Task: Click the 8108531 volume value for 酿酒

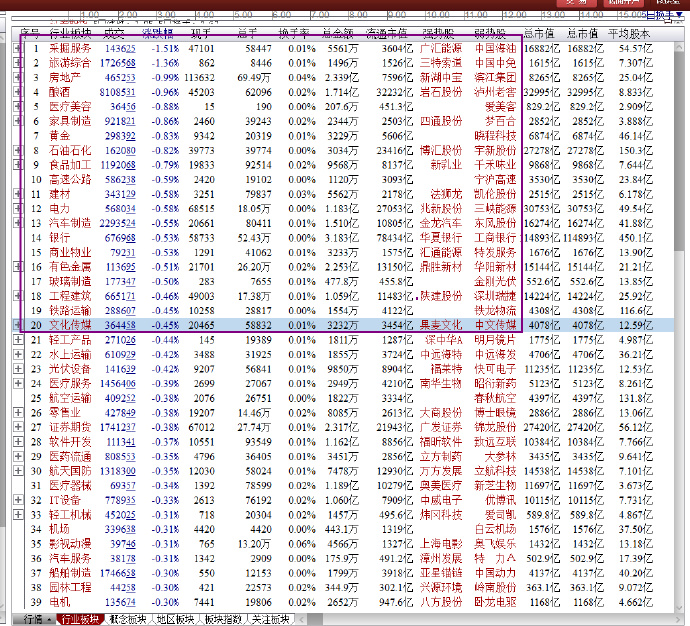Action: [x=117, y=92]
